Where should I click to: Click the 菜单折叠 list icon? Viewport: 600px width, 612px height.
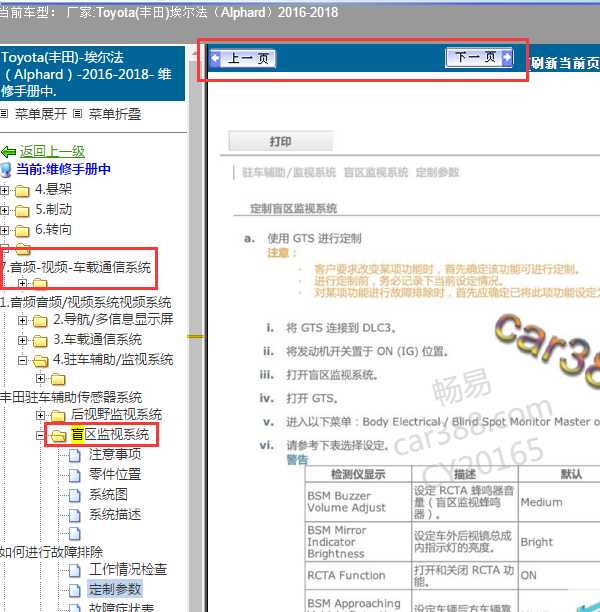[x=78, y=114]
